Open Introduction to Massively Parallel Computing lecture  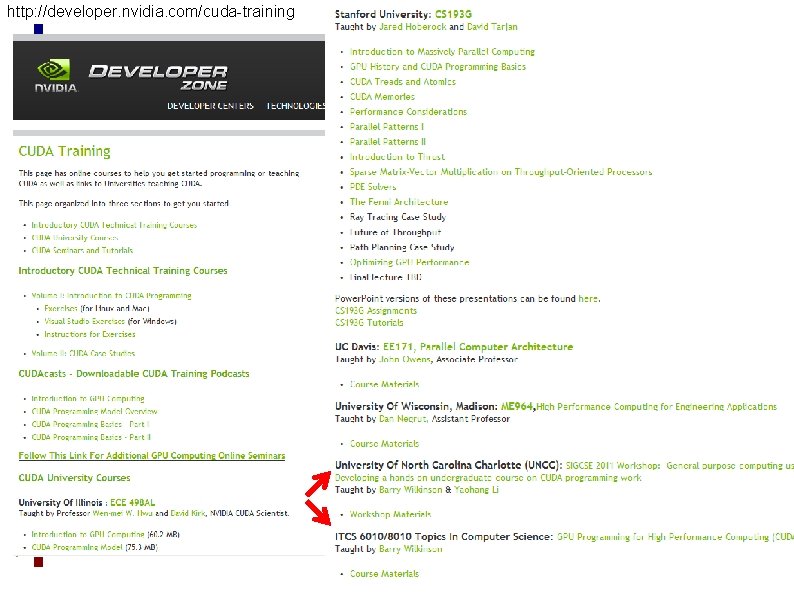tap(442, 52)
